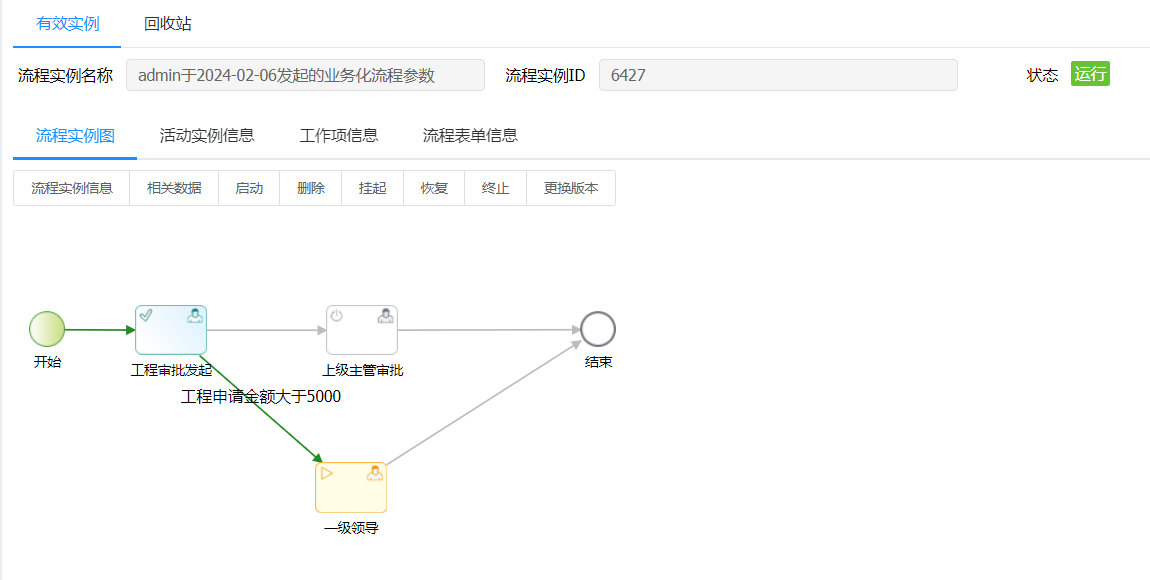Viewport: 1150px width, 580px height.
Task: Click the checkmark icon on 工程审批发起 node
Action: [x=147, y=313]
